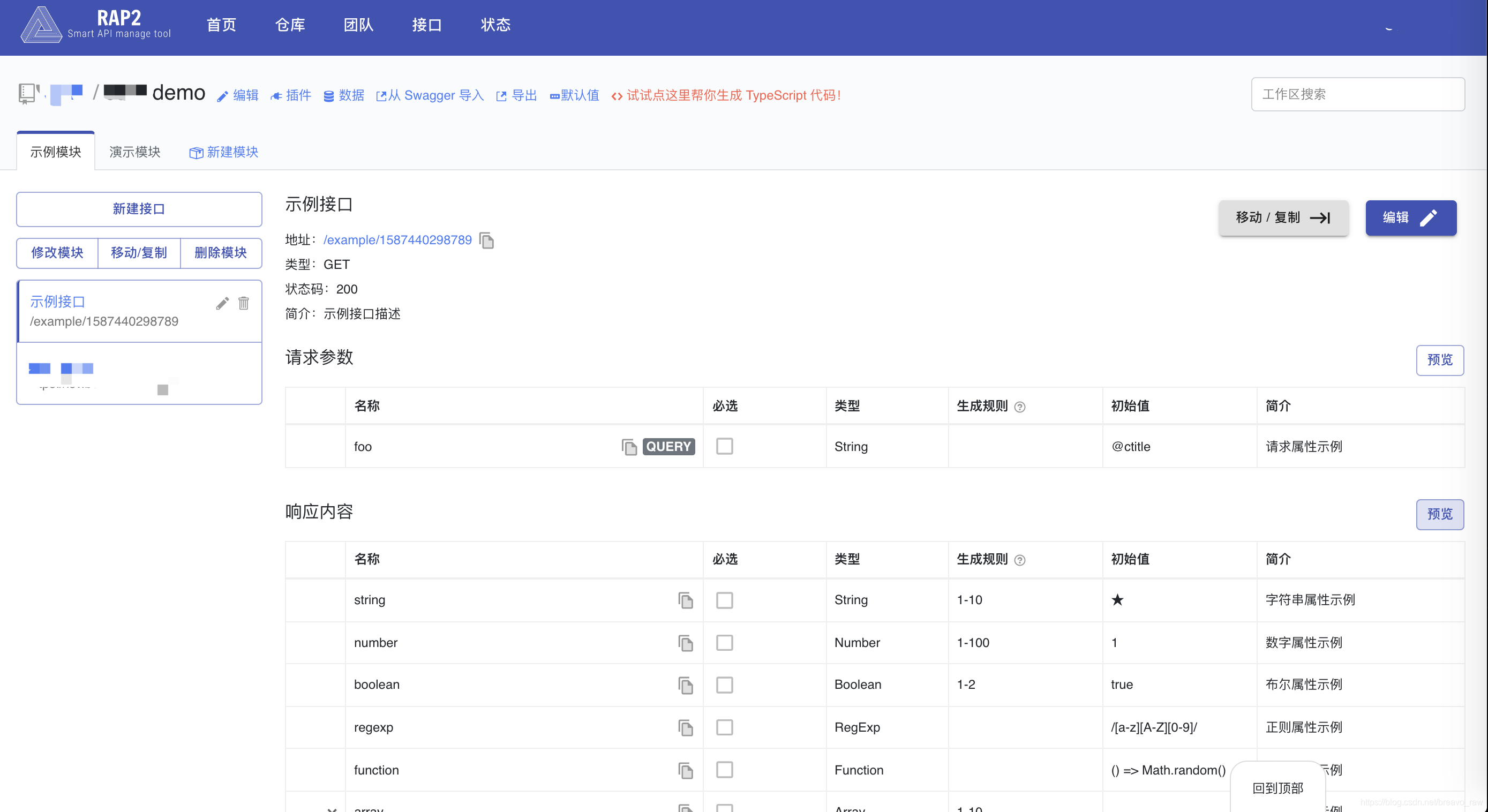This screenshot has height=812, width=1488.
Task: Click the 1-100 generation rule cell
Action: click(x=1025, y=643)
